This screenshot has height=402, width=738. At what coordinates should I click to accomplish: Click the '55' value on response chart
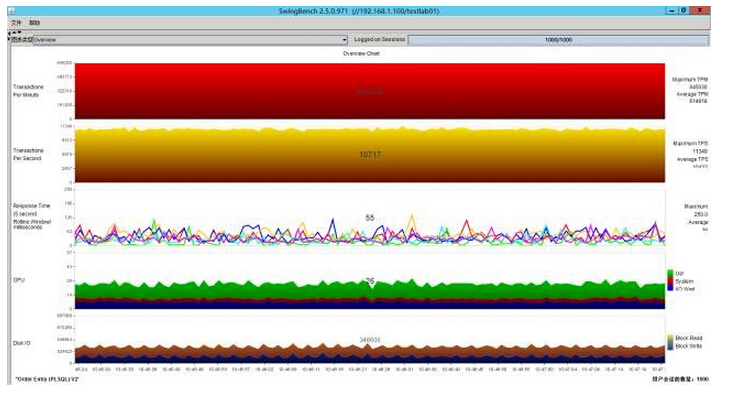[369, 218]
